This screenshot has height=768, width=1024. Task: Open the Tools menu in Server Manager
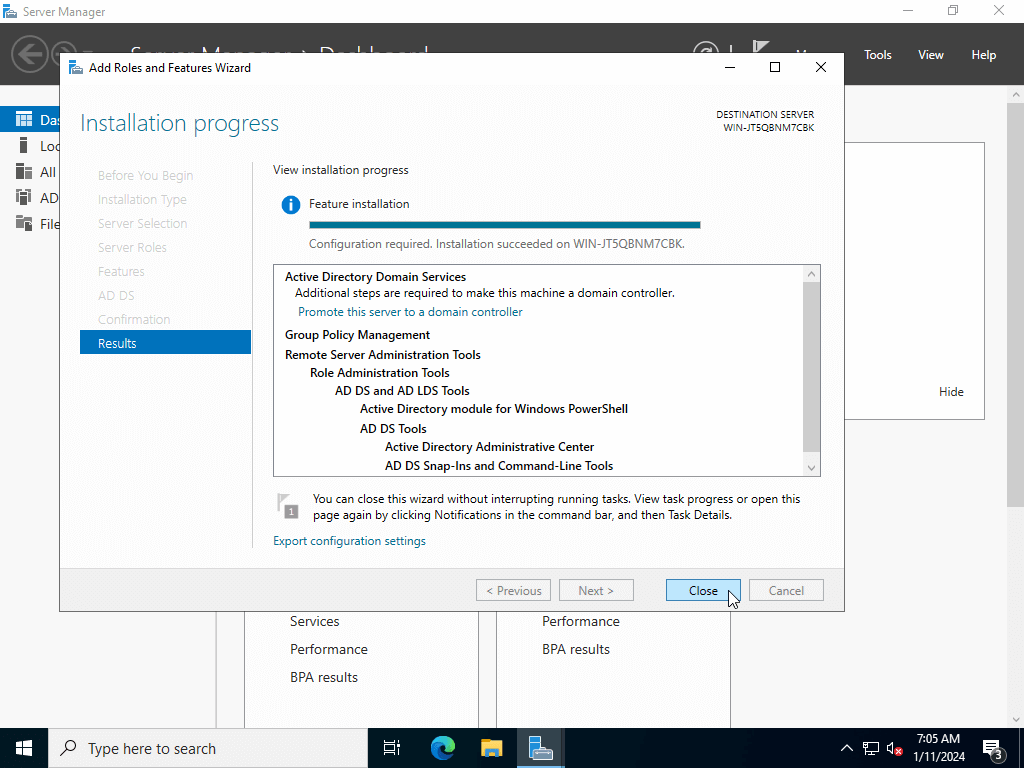[x=878, y=55]
